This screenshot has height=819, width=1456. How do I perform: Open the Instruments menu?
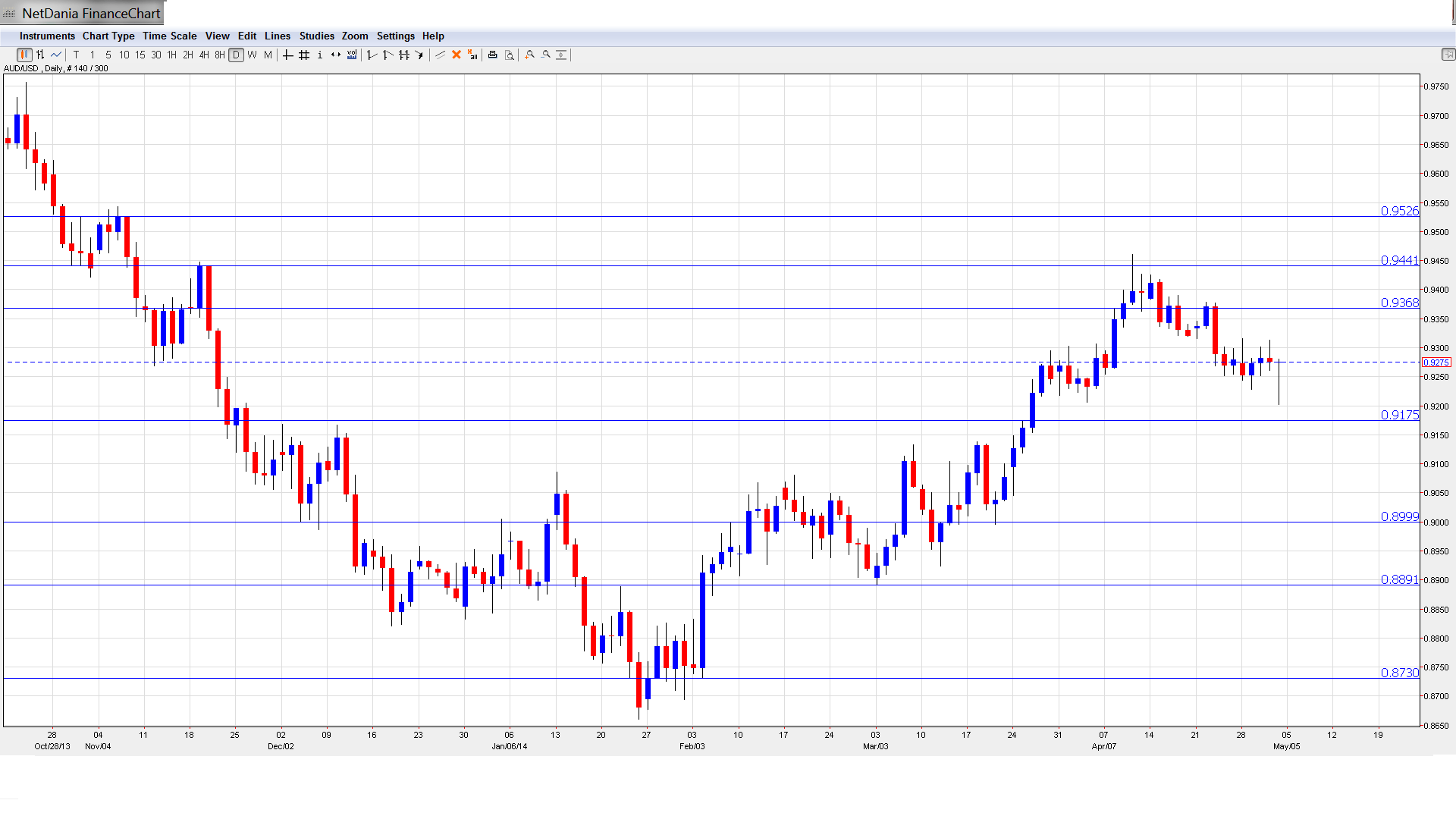point(47,36)
